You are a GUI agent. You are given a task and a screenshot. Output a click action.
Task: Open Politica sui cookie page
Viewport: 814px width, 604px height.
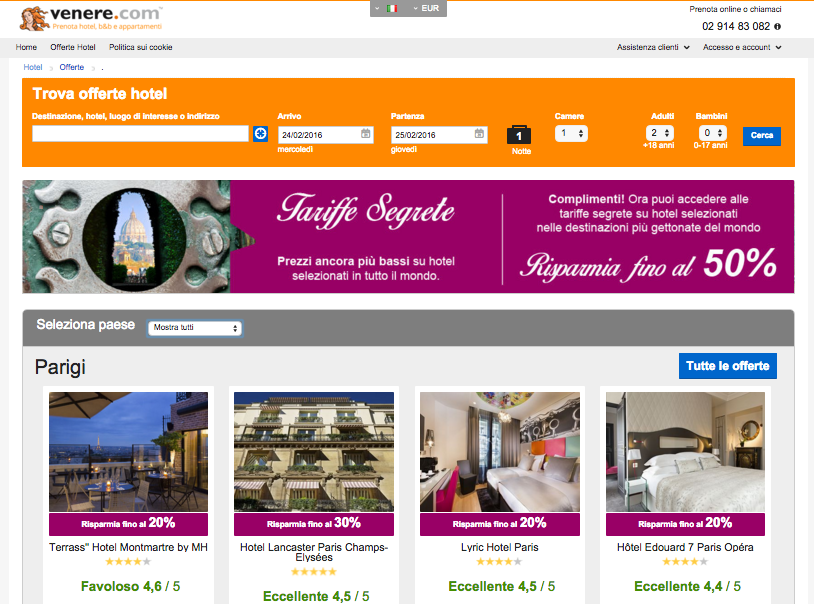(x=141, y=47)
